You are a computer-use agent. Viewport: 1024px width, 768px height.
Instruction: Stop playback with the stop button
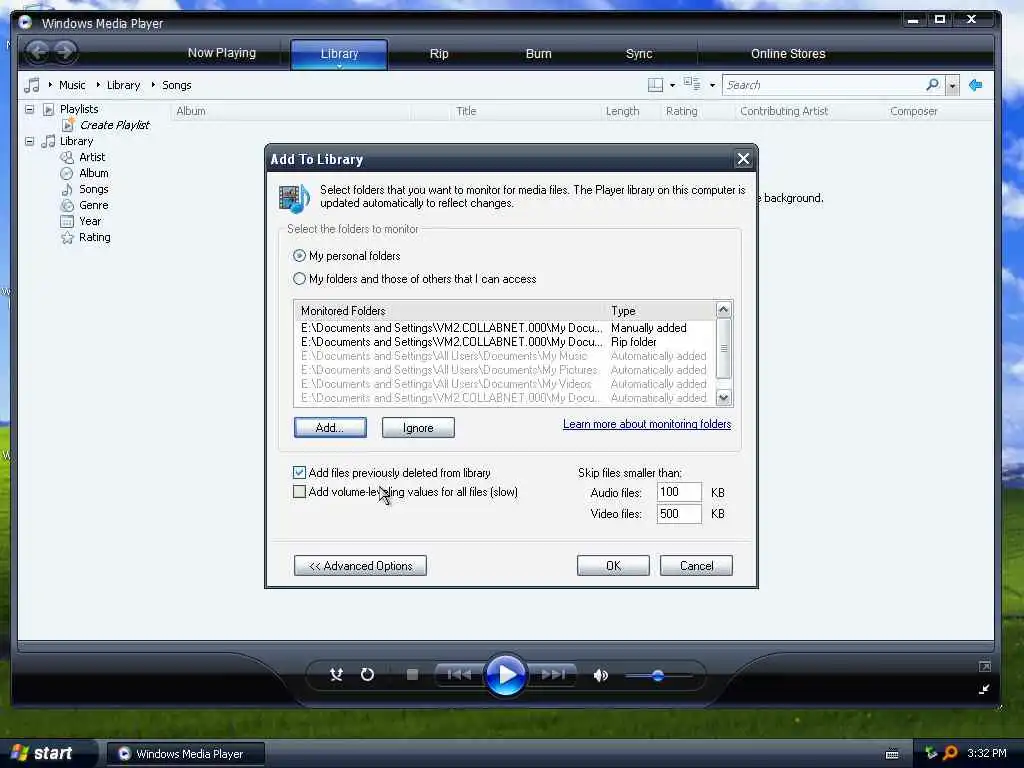pos(412,675)
